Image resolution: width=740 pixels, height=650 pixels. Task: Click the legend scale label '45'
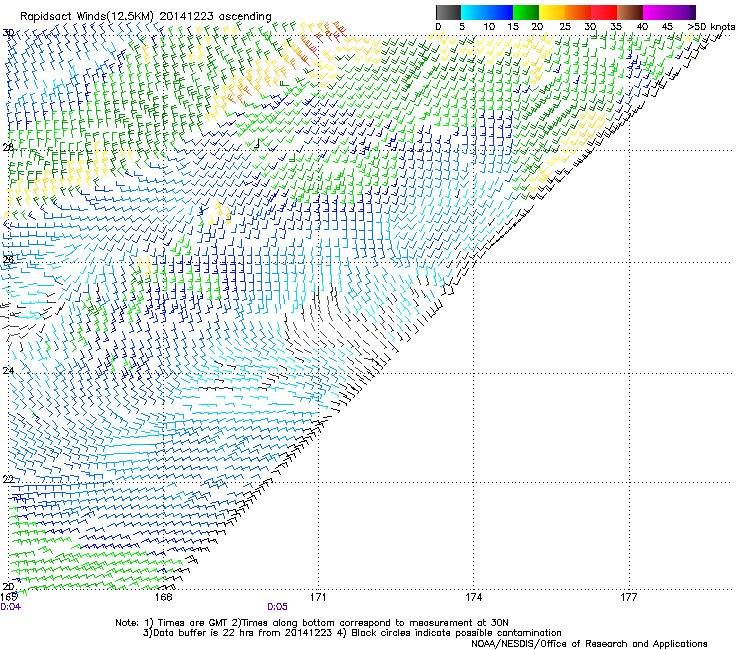667,26
